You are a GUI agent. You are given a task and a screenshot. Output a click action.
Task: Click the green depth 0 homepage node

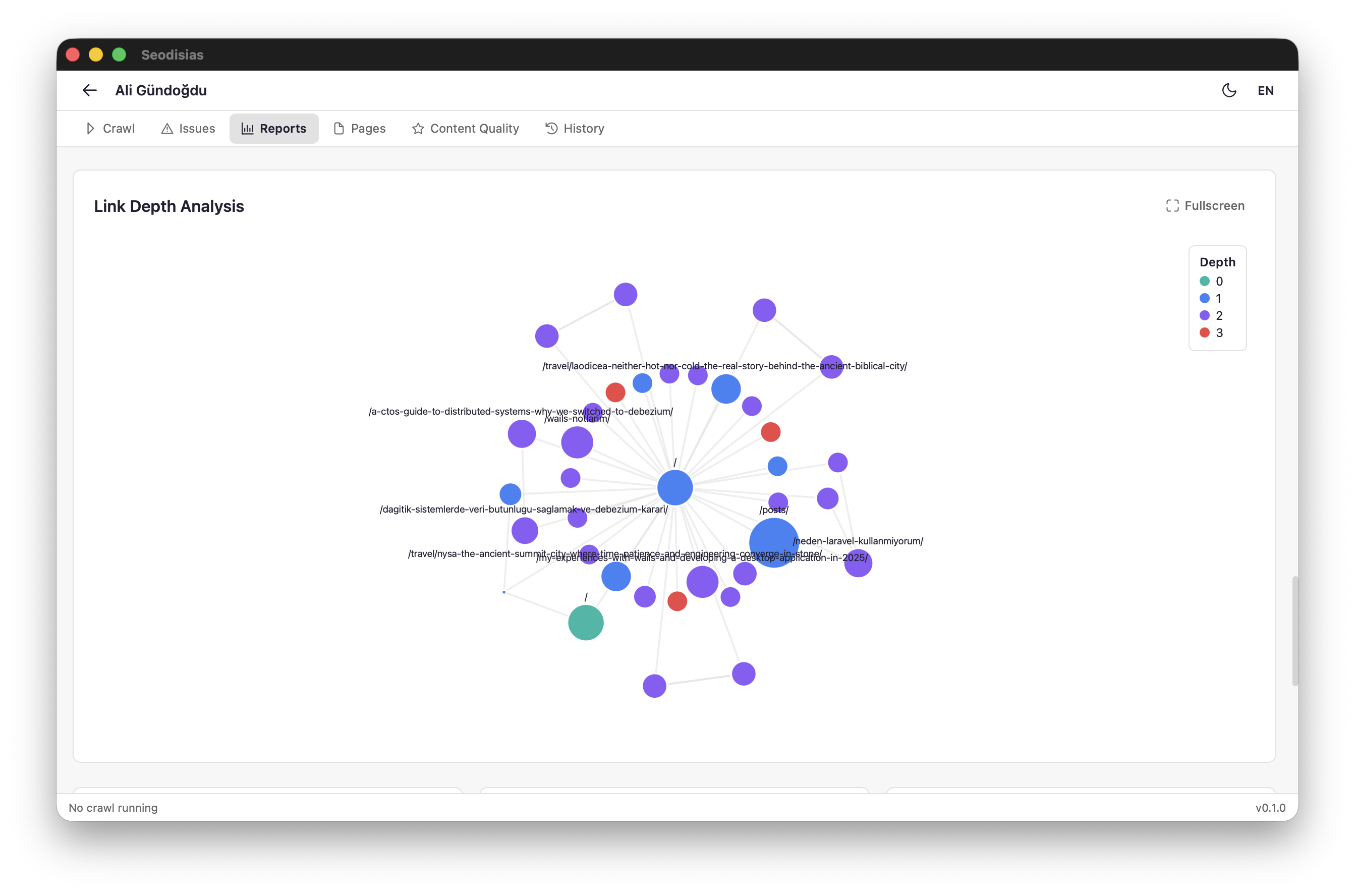point(586,622)
